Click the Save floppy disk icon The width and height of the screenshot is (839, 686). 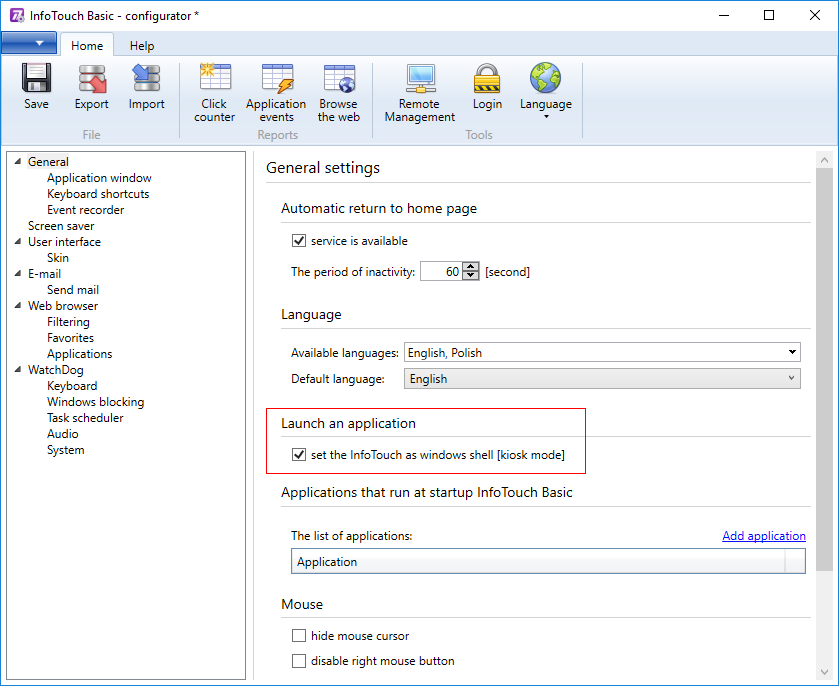tap(36, 78)
